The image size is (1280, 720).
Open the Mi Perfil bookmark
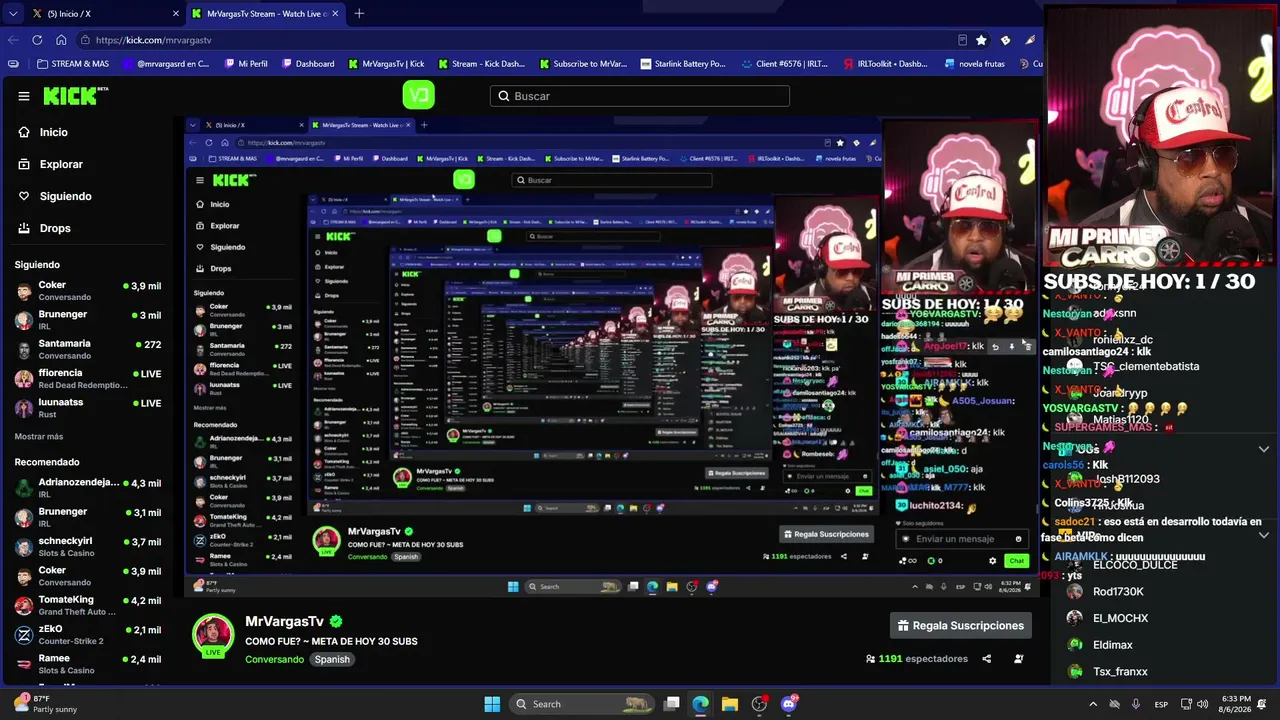click(245, 64)
